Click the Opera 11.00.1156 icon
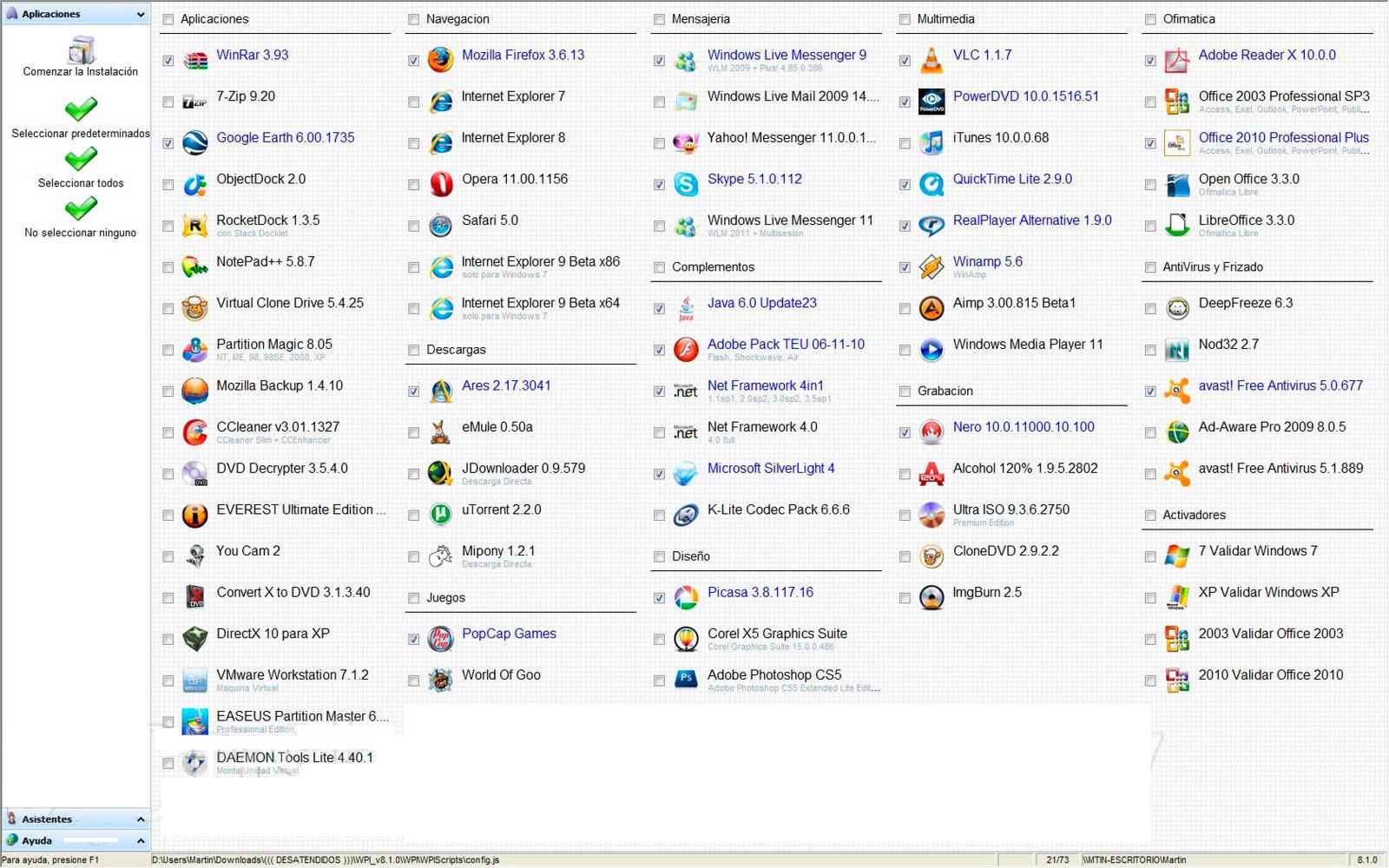 (441, 185)
